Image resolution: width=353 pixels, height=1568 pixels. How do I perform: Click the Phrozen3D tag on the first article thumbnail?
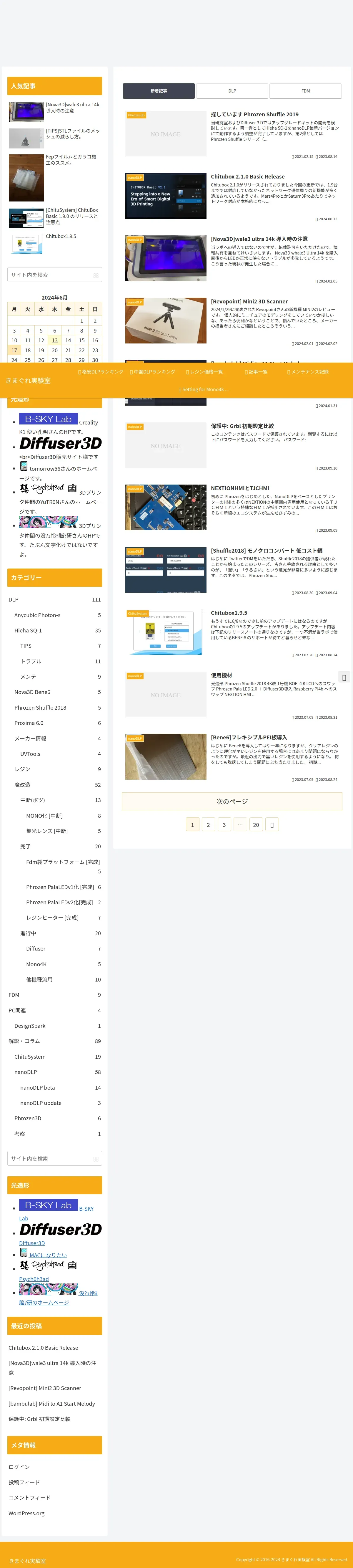[x=136, y=115]
